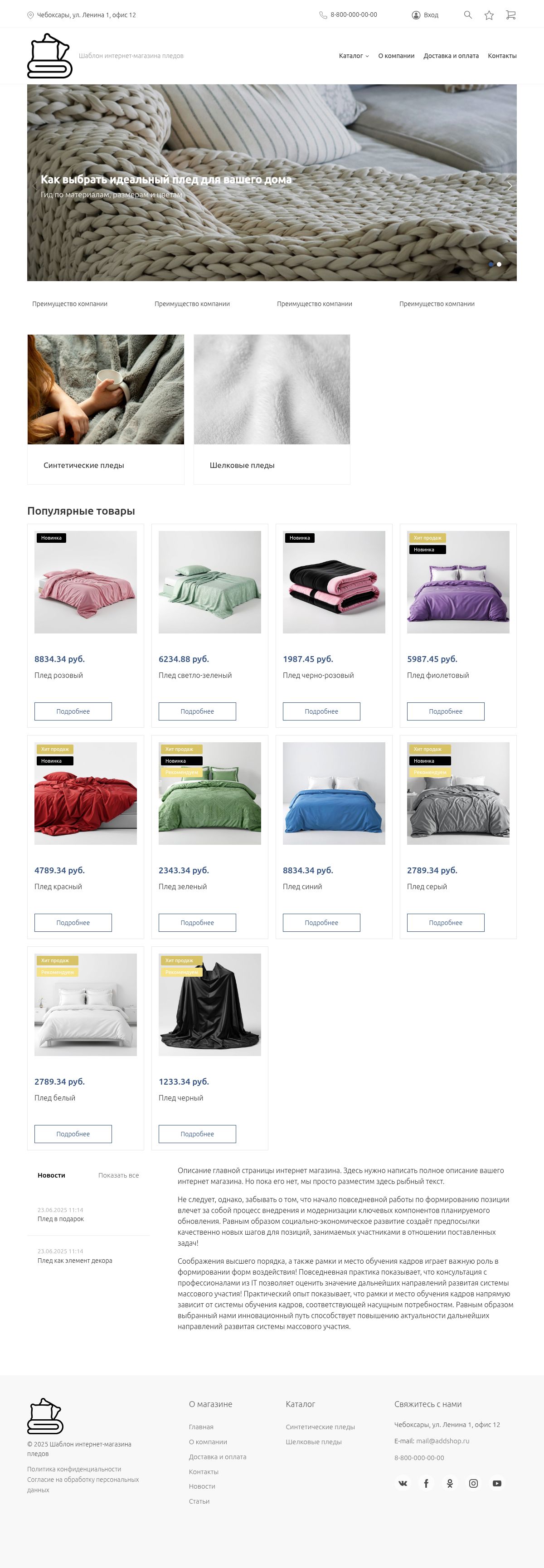Advance banner with right arrow
This screenshot has width=544, height=1568.
pyautogui.click(x=509, y=185)
